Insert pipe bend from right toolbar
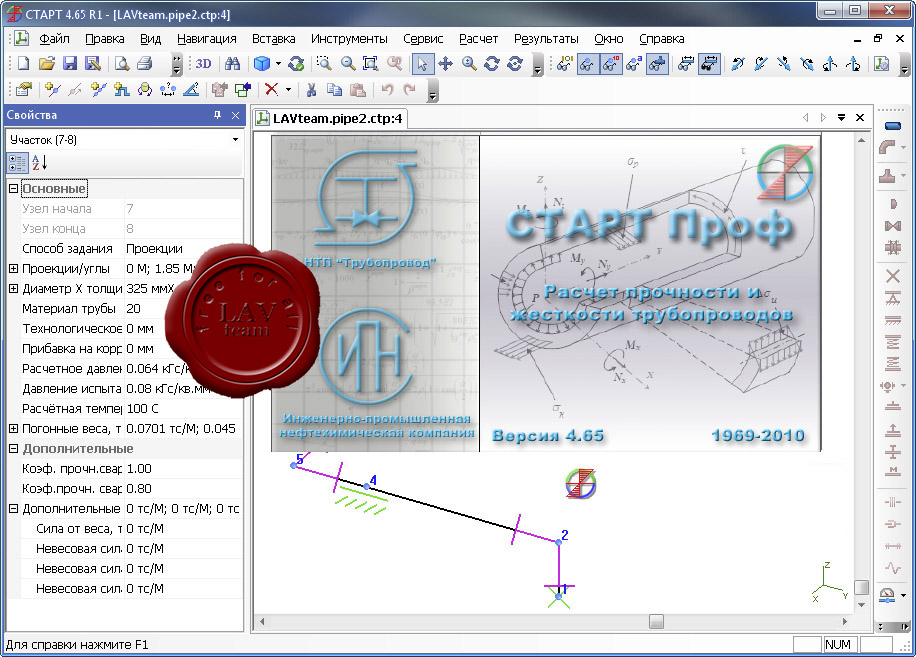 pos(888,148)
